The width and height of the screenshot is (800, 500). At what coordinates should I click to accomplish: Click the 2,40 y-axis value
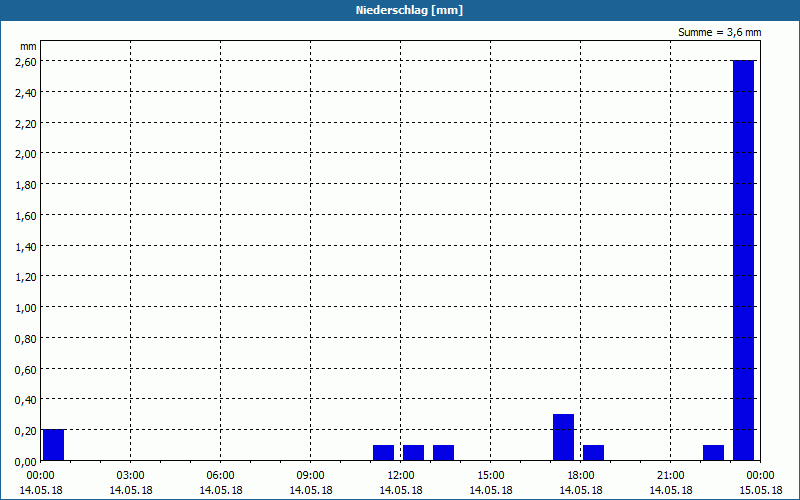click(28, 92)
